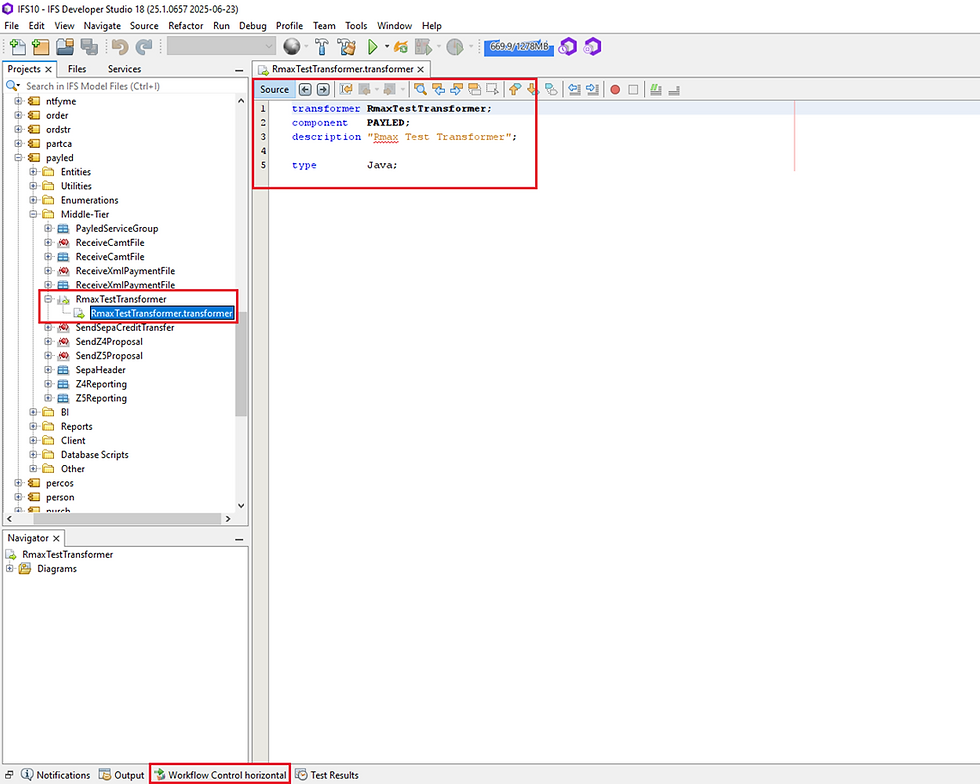Undo the last action via toolbar

(120, 47)
